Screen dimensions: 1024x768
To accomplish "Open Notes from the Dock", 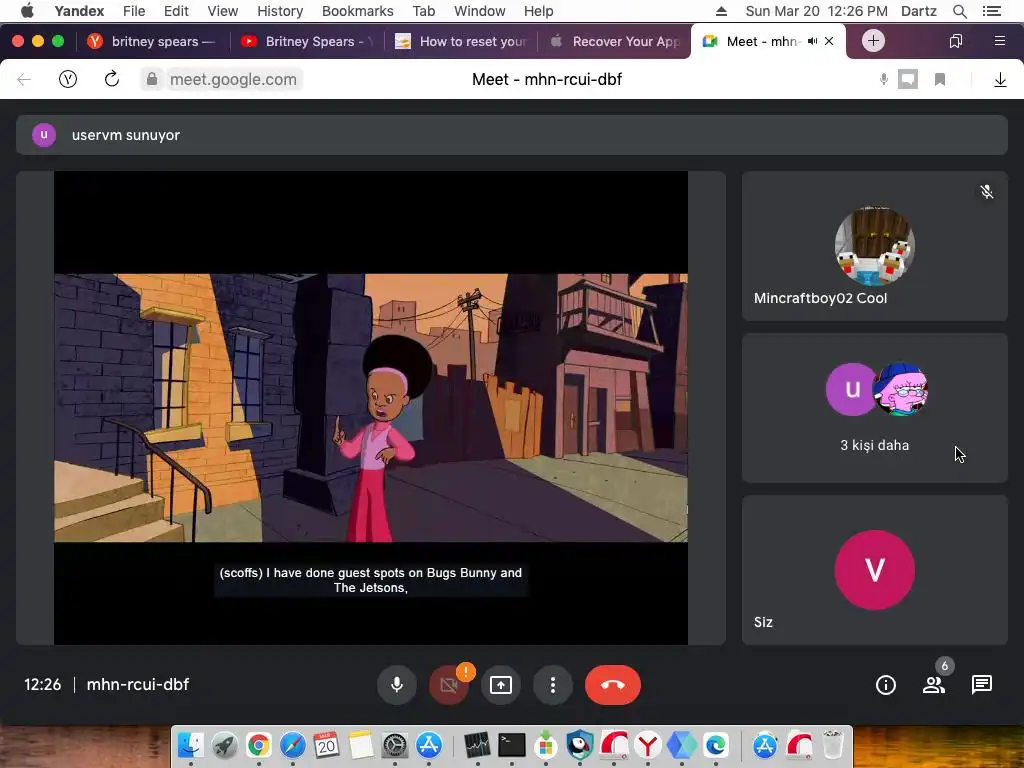I will point(360,744).
